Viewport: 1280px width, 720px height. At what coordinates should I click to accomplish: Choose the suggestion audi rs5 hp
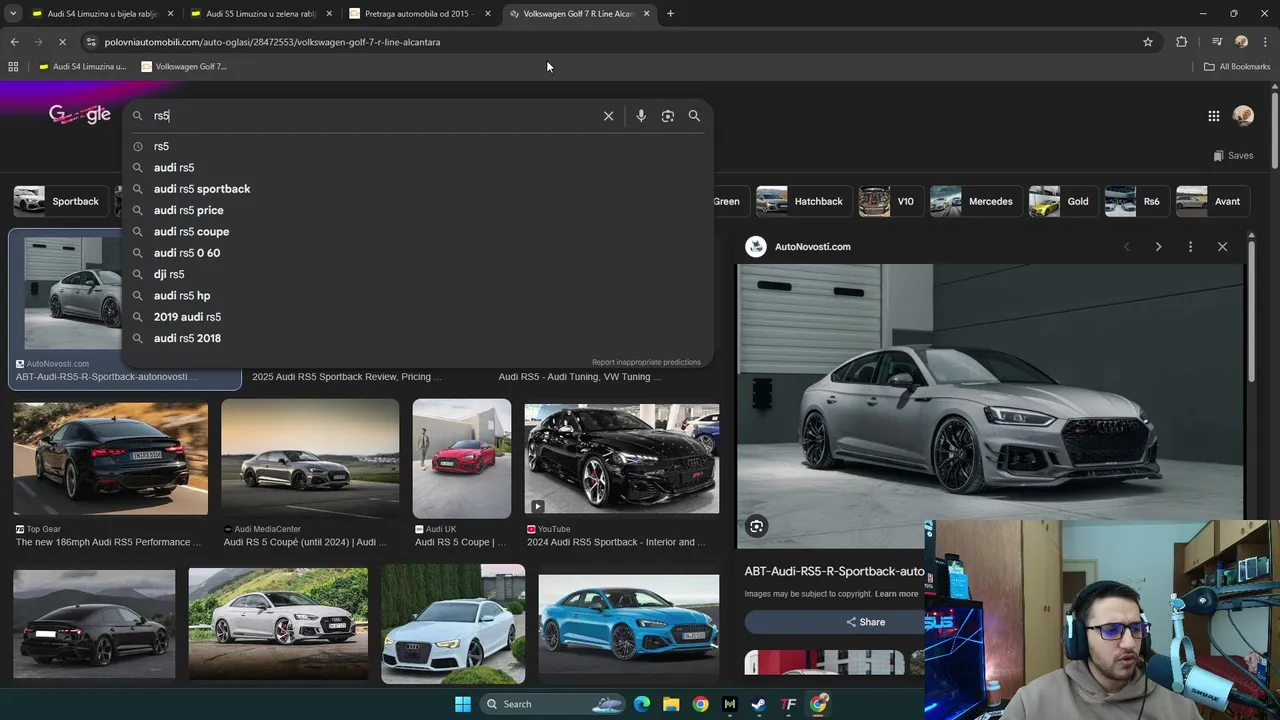point(418,295)
